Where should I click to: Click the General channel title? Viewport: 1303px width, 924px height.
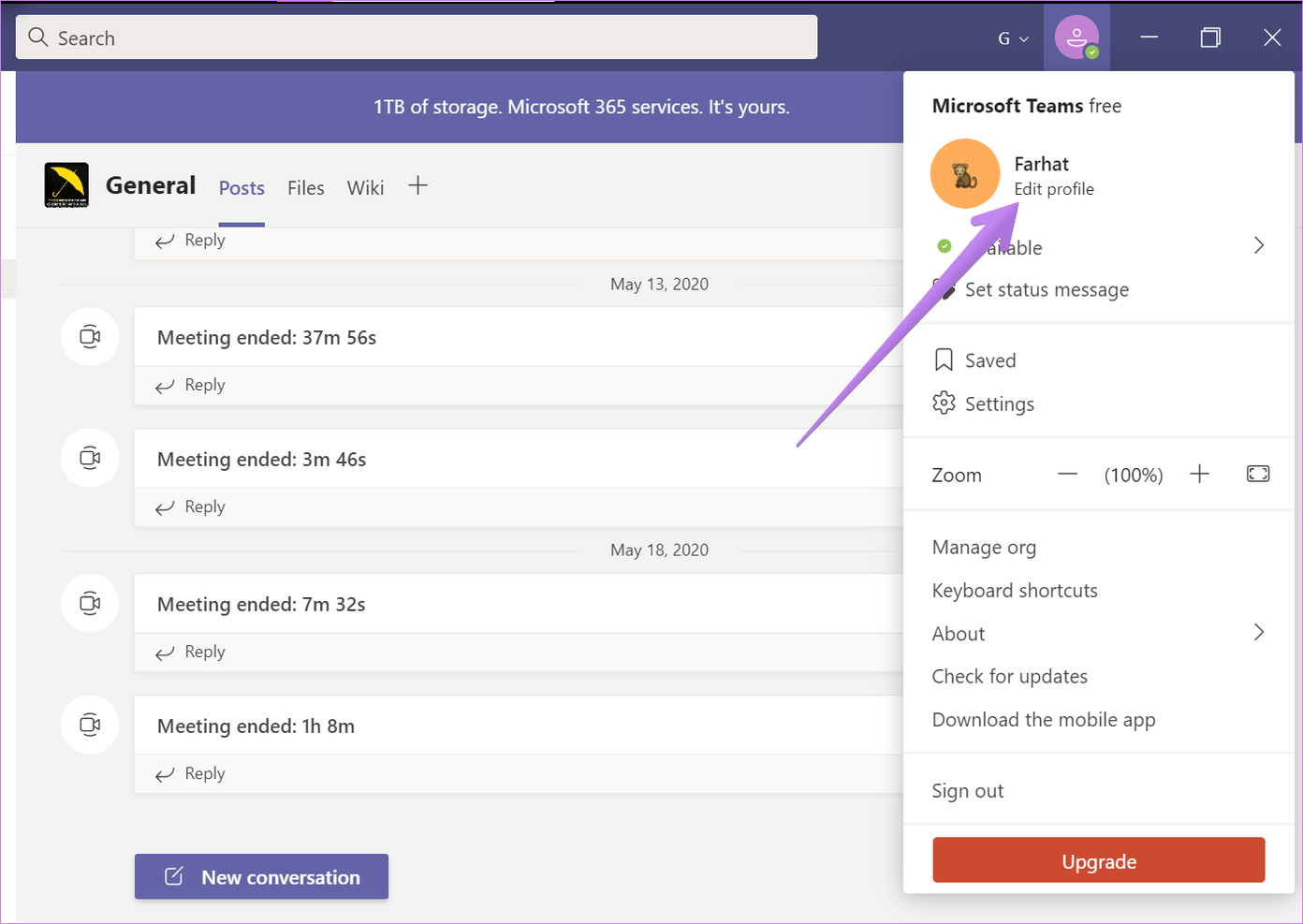pyautogui.click(x=151, y=185)
